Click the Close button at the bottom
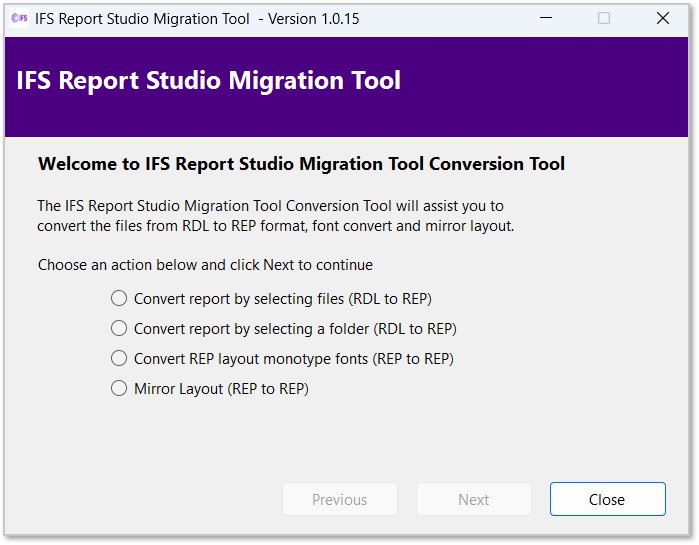Screen dimensions: 699x545 pos(607,499)
